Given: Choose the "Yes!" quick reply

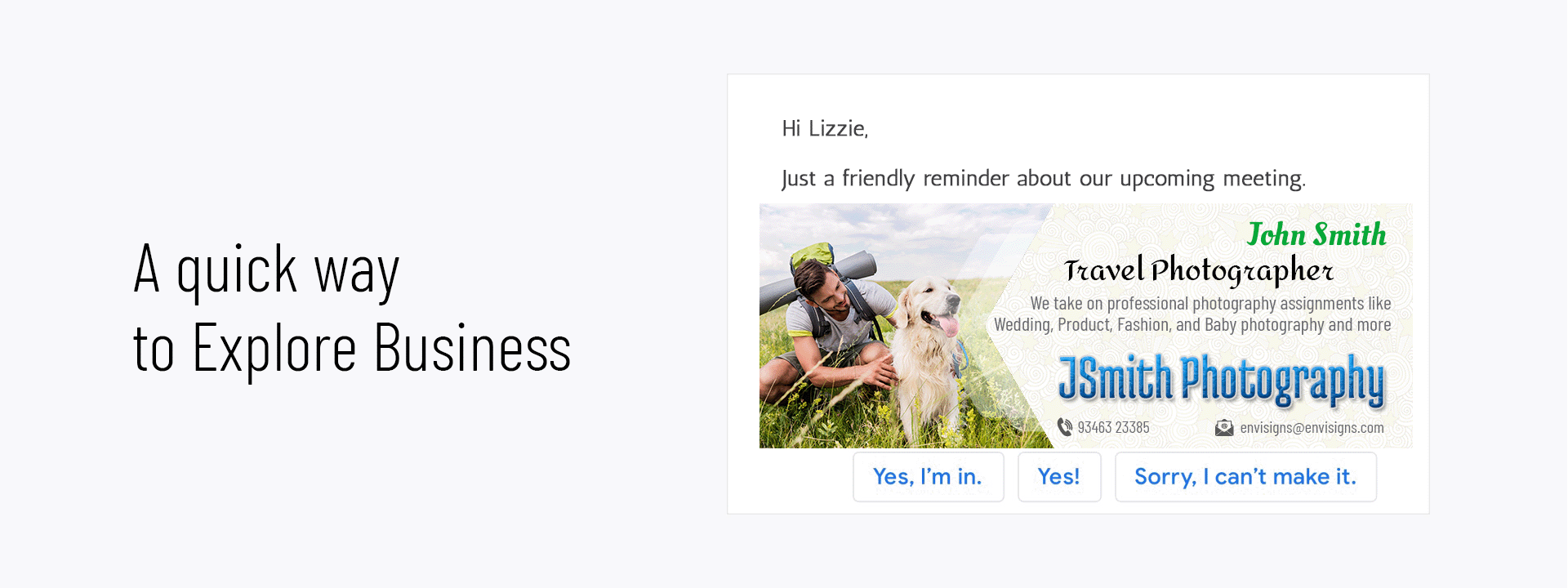Looking at the screenshot, I should point(1058,477).
